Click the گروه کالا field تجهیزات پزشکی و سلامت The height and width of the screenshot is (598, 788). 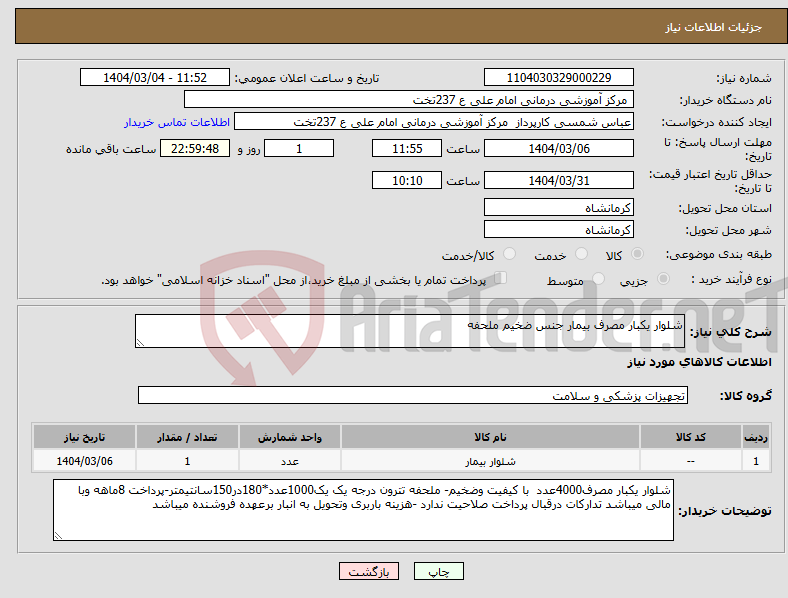413,395
